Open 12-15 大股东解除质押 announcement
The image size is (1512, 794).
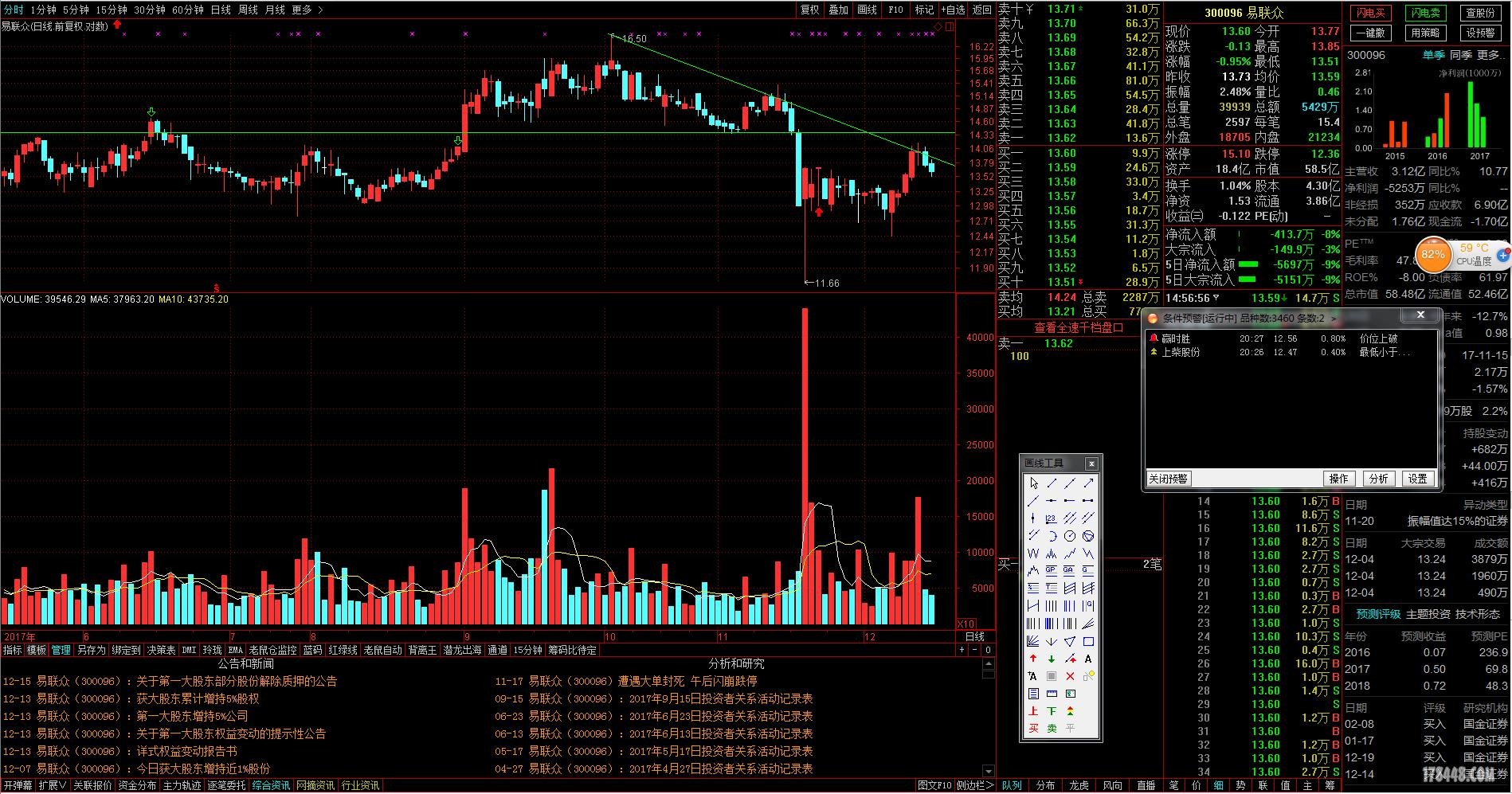pos(170,681)
